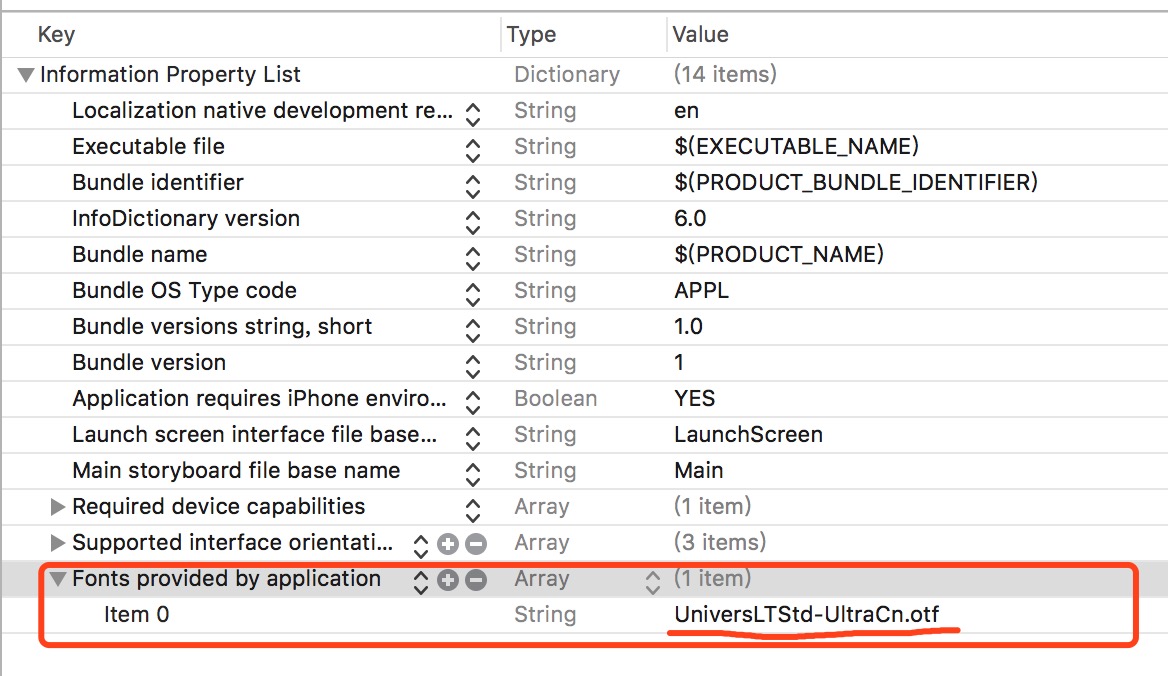
Task: Open key stepper for Bundle identifier
Action: 472,186
